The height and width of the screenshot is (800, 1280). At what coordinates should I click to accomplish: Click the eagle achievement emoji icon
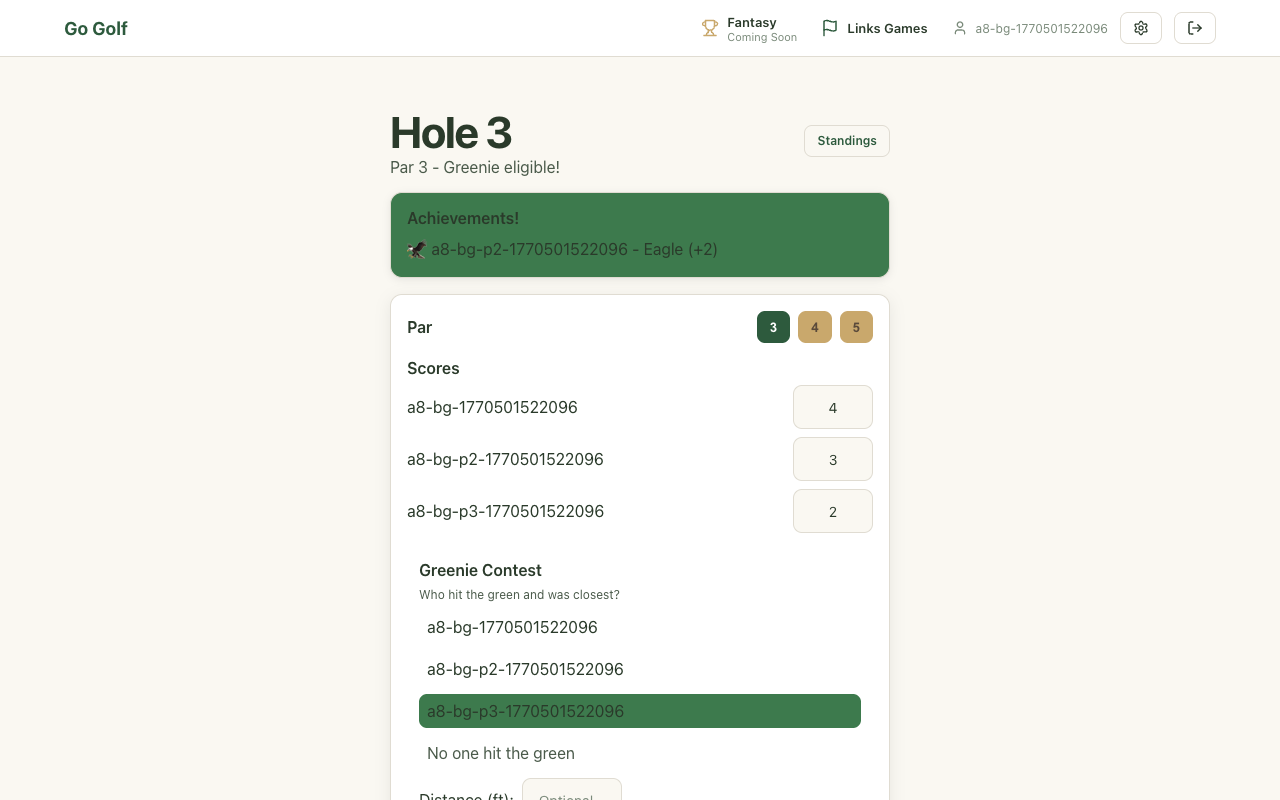pyautogui.click(x=417, y=250)
